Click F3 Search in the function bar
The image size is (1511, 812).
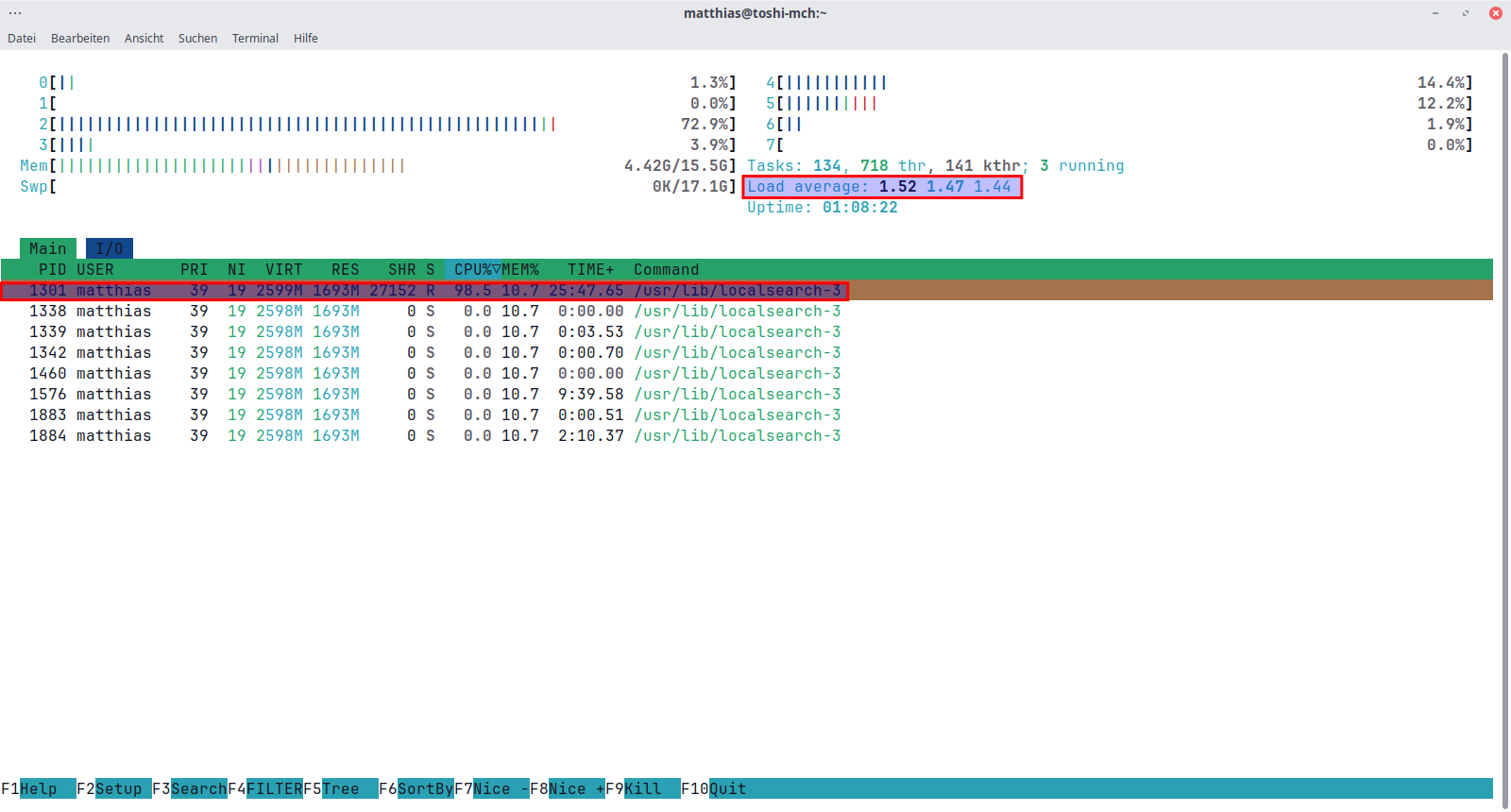coord(189,789)
